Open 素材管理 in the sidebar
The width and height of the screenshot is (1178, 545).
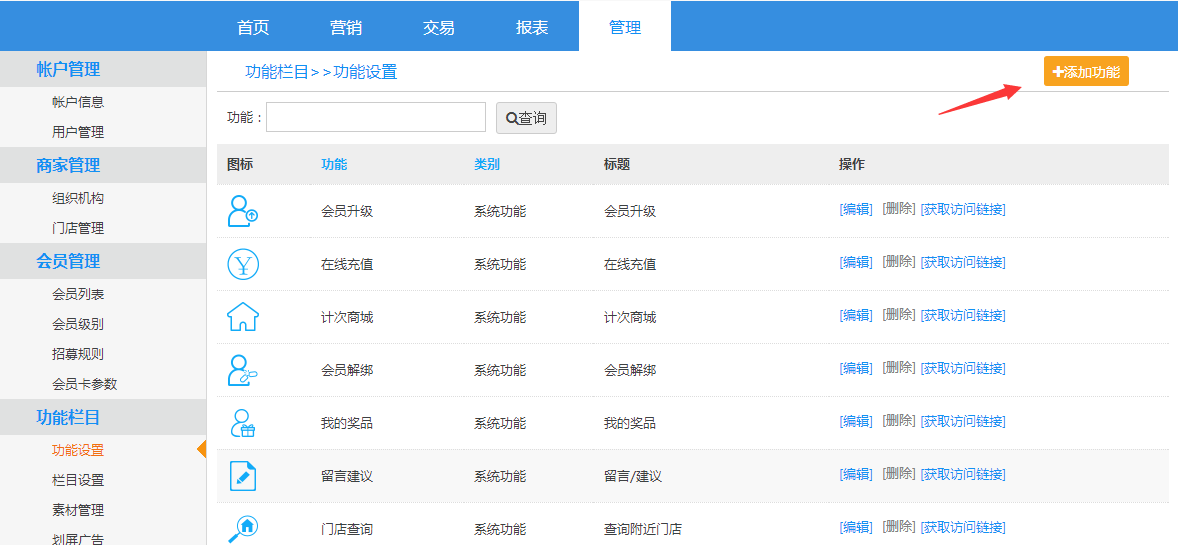78,510
